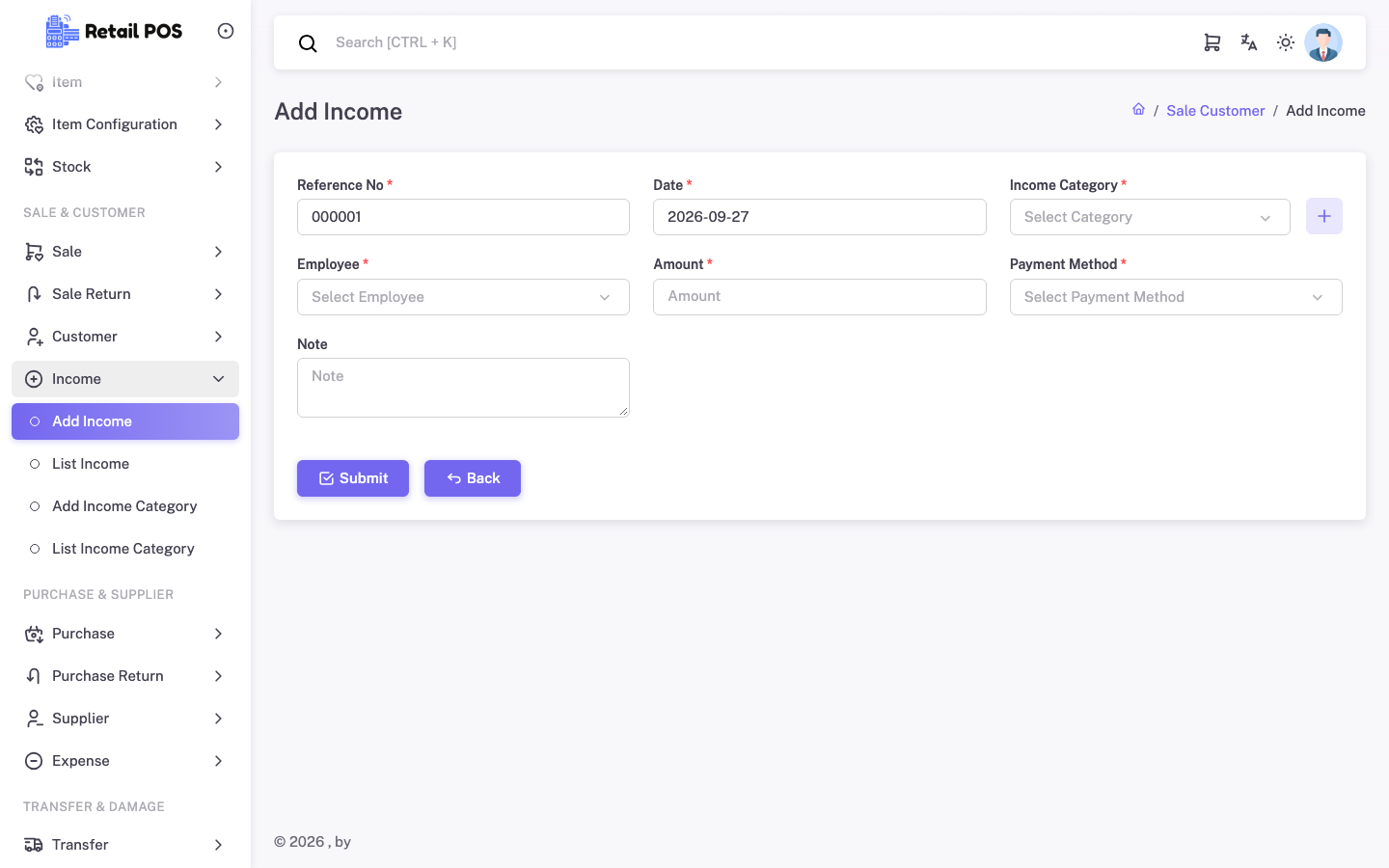Image resolution: width=1389 pixels, height=868 pixels.
Task: Click the Stock icon in sidebar
Action: tap(34, 167)
